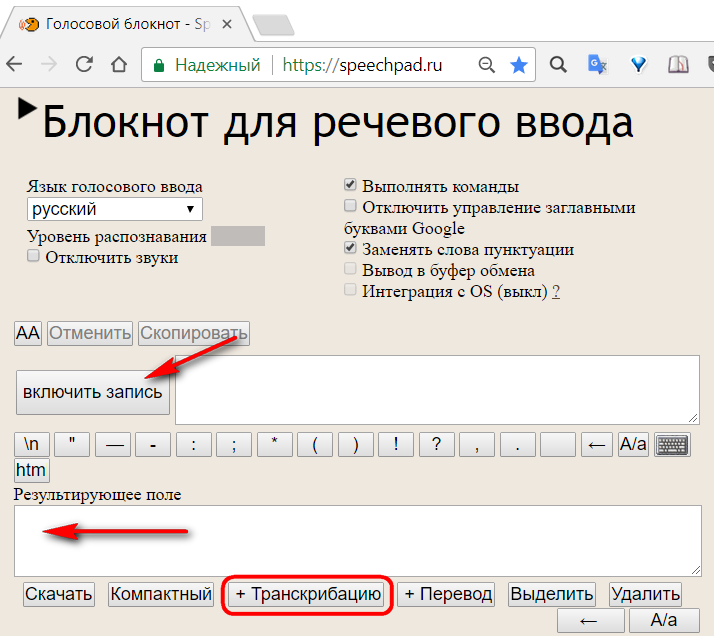Click inside the Результирующее поле text area
This screenshot has height=636, width=714.
point(357,541)
